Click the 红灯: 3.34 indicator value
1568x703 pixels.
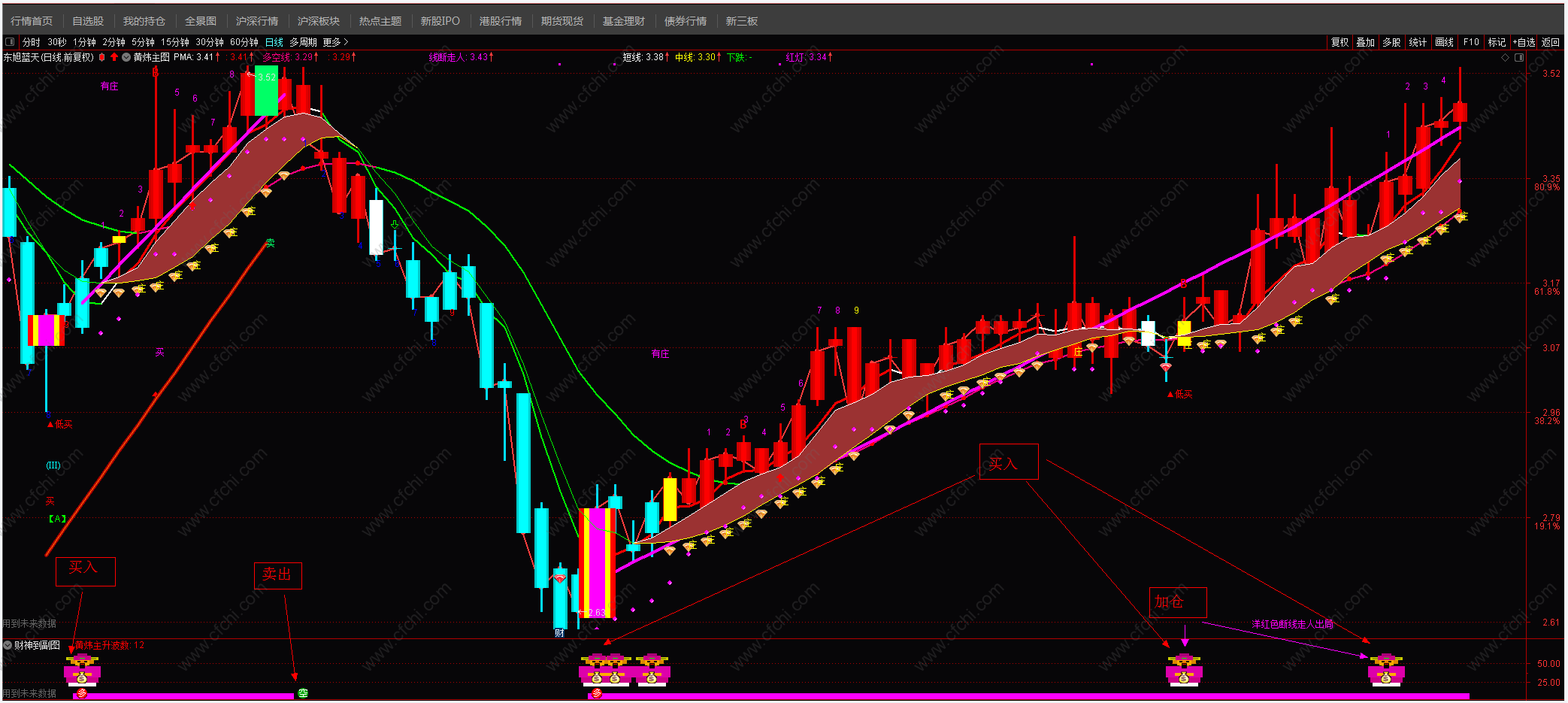[809, 57]
